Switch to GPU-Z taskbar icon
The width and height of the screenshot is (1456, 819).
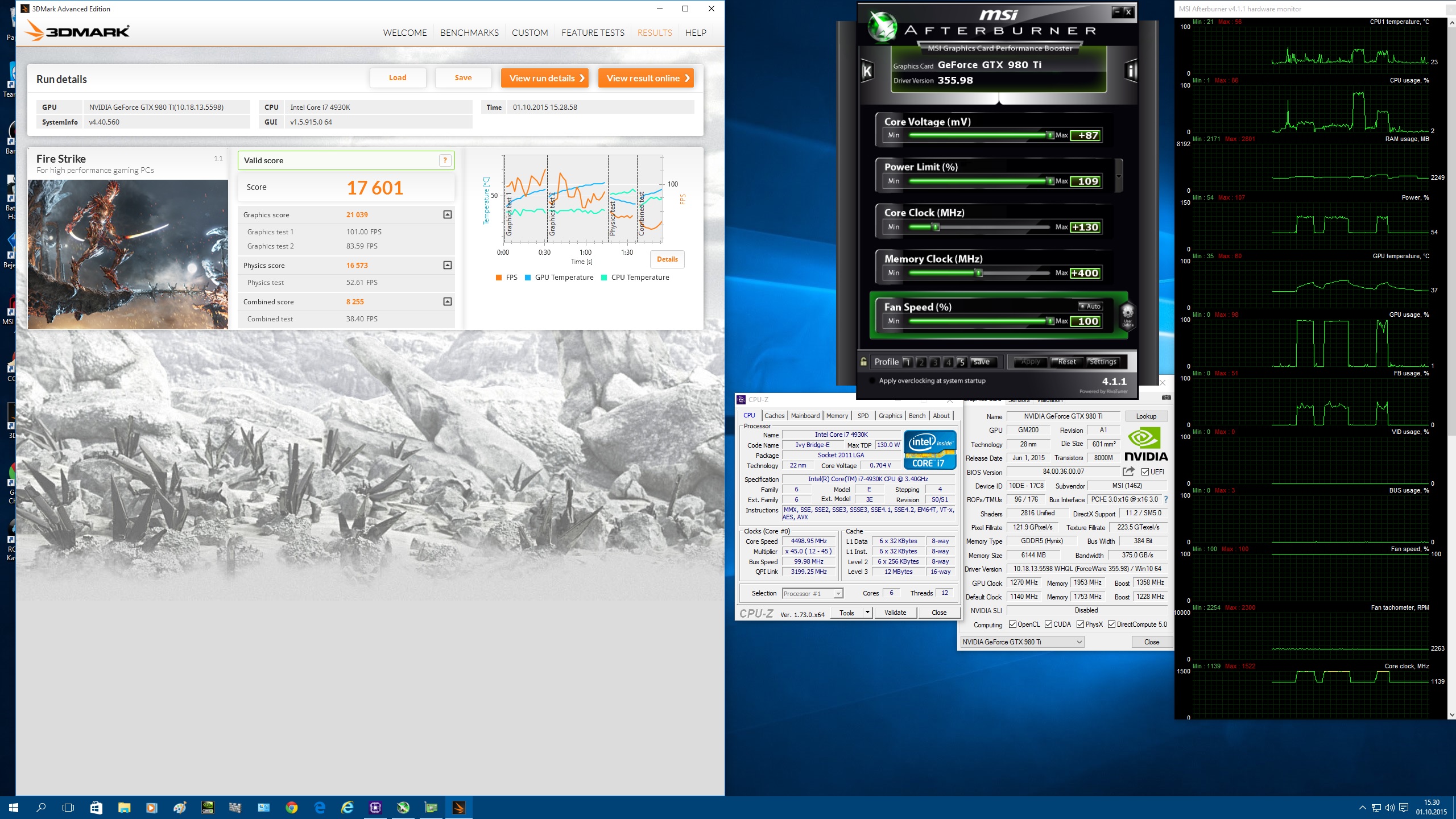point(431,807)
